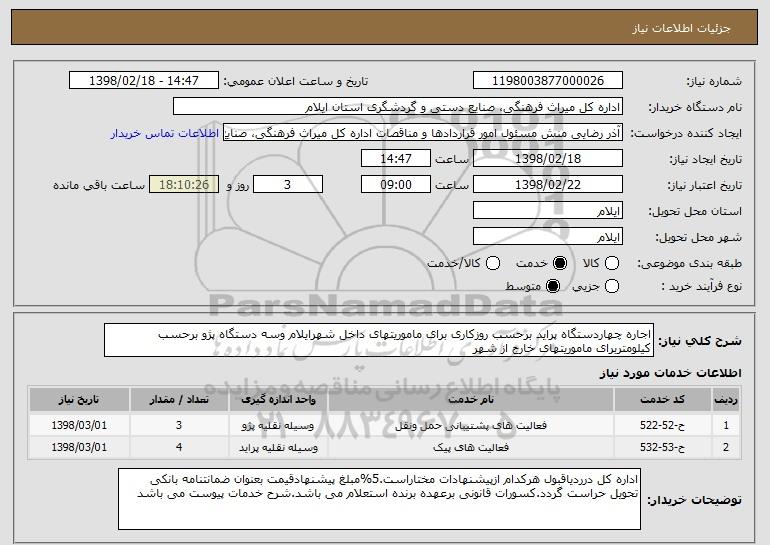This screenshot has width=770, height=545.
Task: Click فعالیت های پیک cell
Action: (471, 447)
